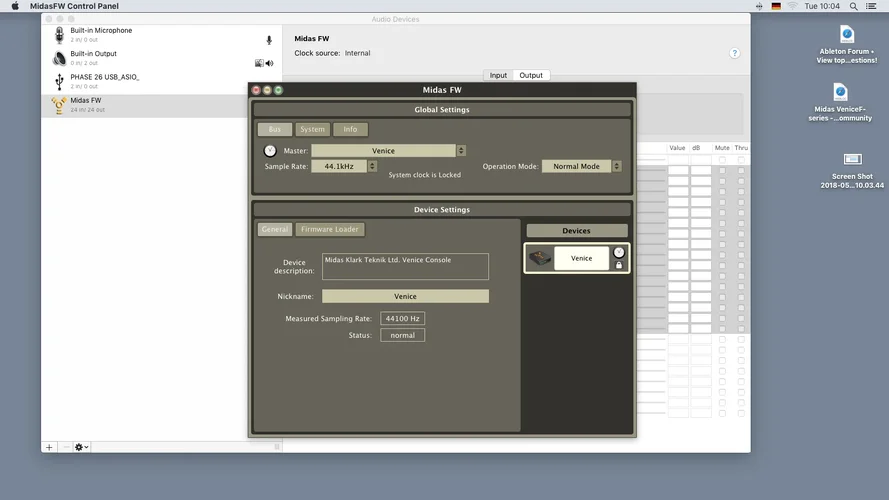Open the gear action menu
This screenshot has height=500, width=889.
pyautogui.click(x=82, y=447)
